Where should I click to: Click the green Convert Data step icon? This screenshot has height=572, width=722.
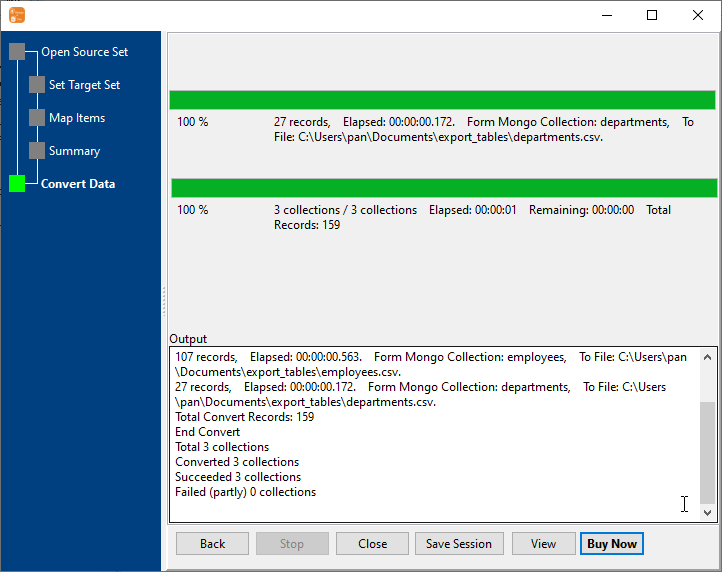[x=17, y=184]
